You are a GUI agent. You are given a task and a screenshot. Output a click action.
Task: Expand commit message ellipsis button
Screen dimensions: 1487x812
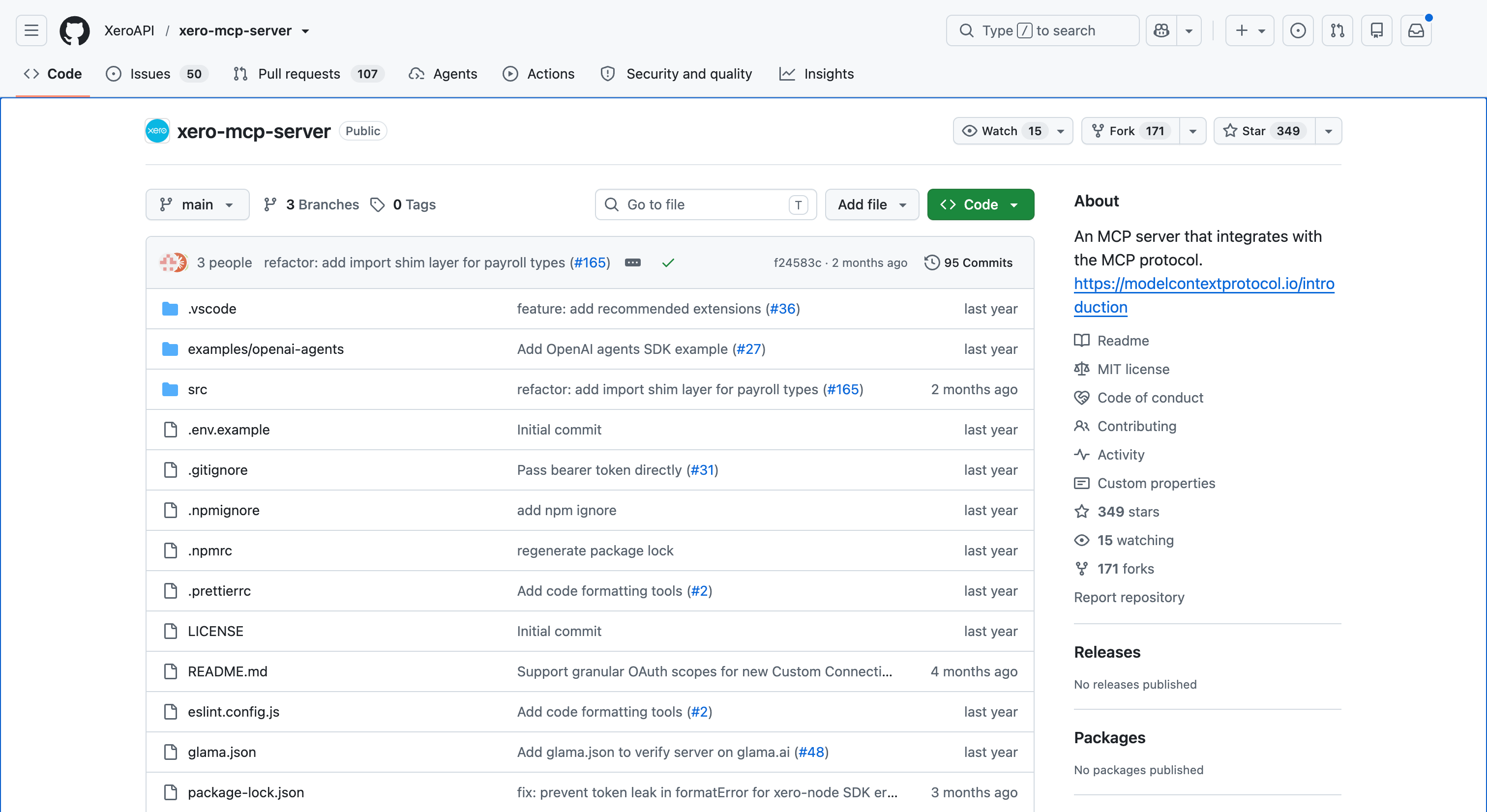[x=633, y=262]
